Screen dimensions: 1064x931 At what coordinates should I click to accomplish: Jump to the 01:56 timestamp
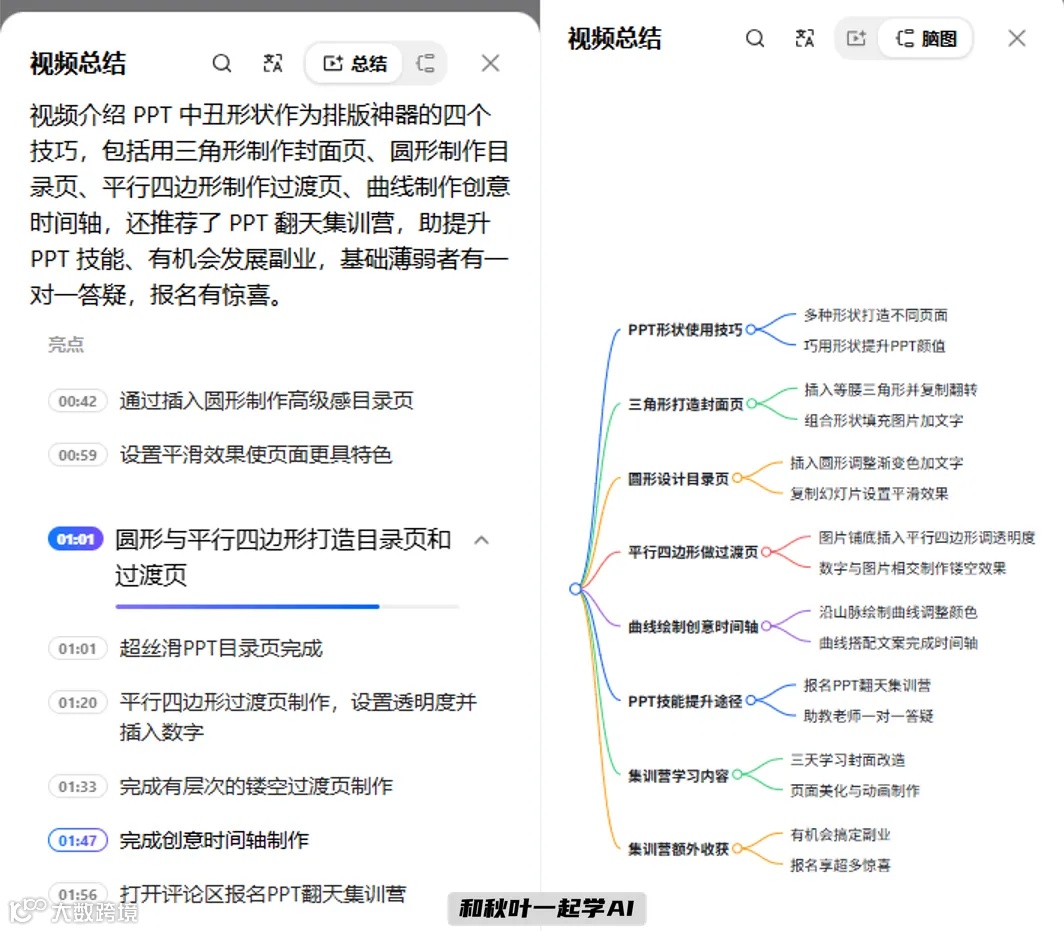coord(77,894)
